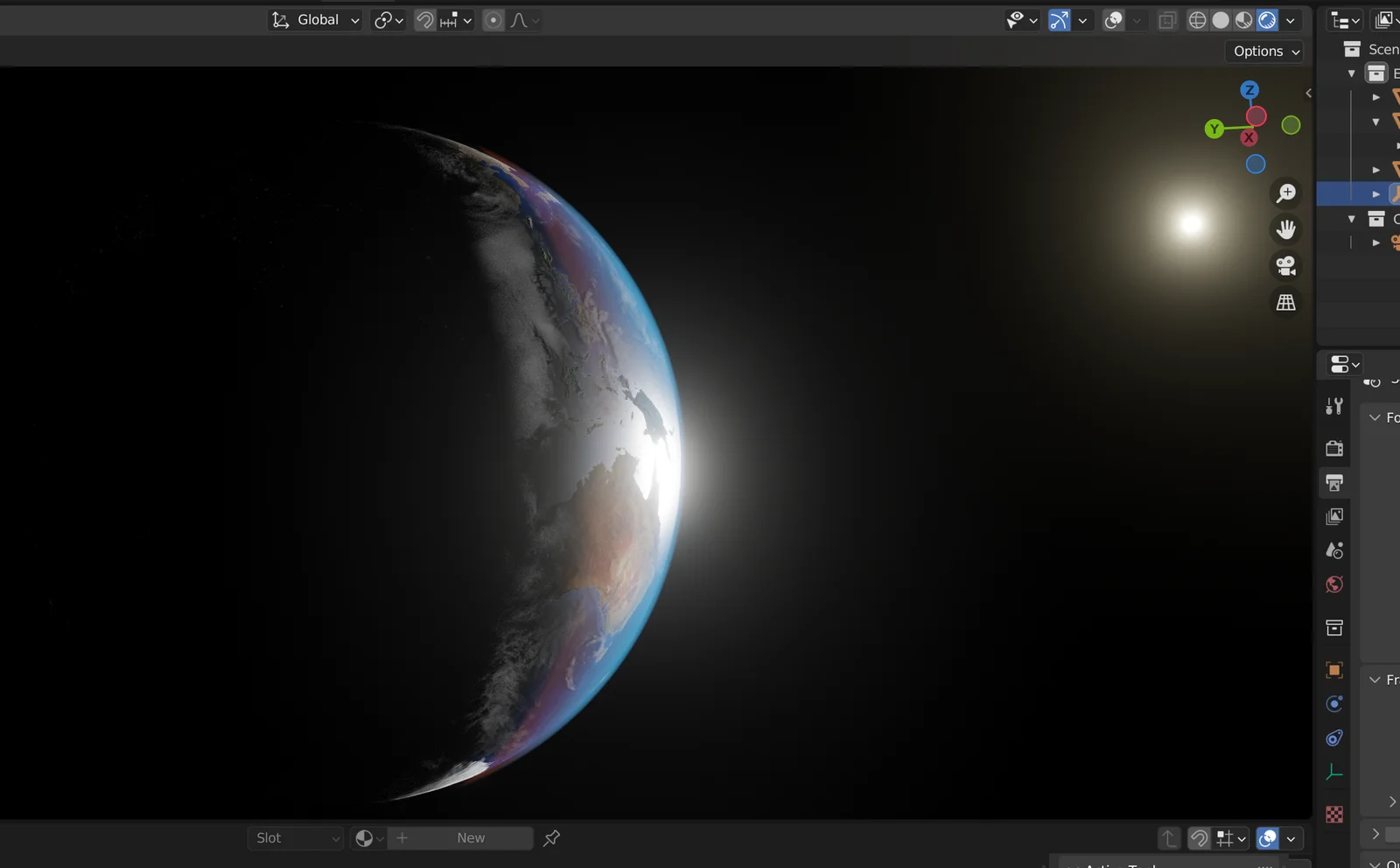This screenshot has height=868, width=1400.
Task: Select the Rendered viewport shading icon
Action: pos(1268,19)
